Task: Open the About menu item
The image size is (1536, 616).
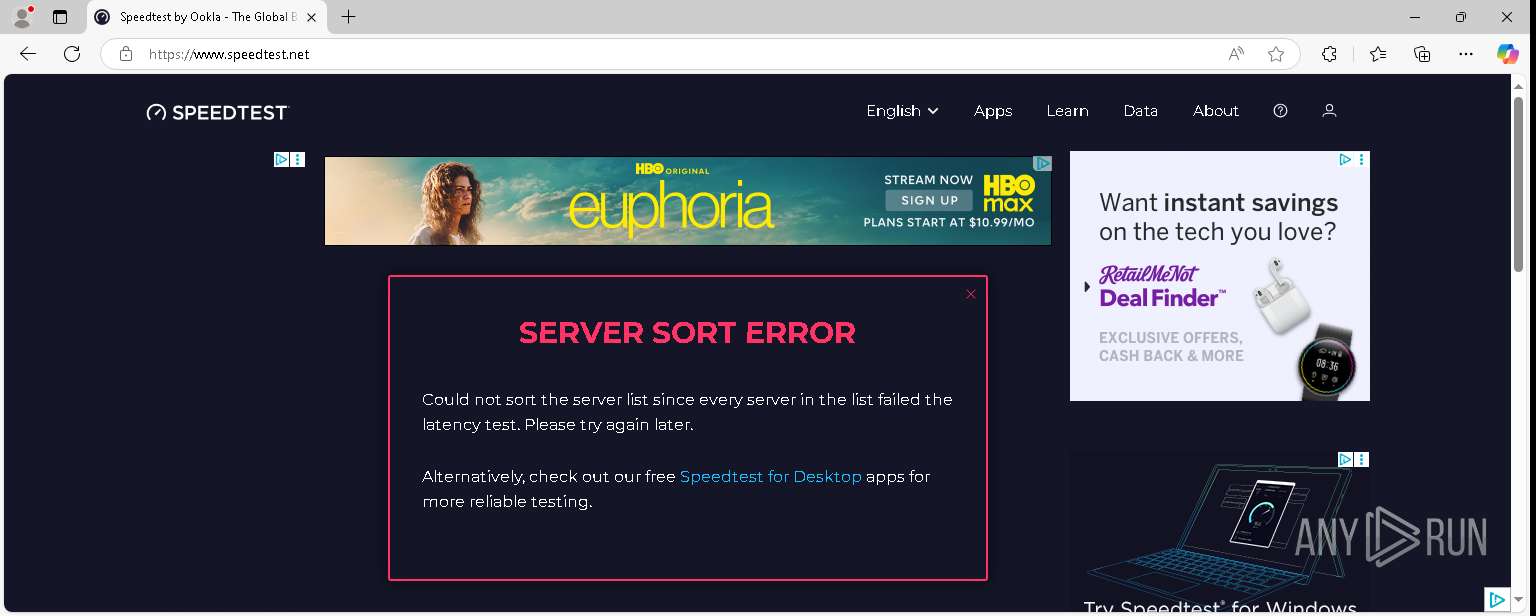Action: point(1216,111)
